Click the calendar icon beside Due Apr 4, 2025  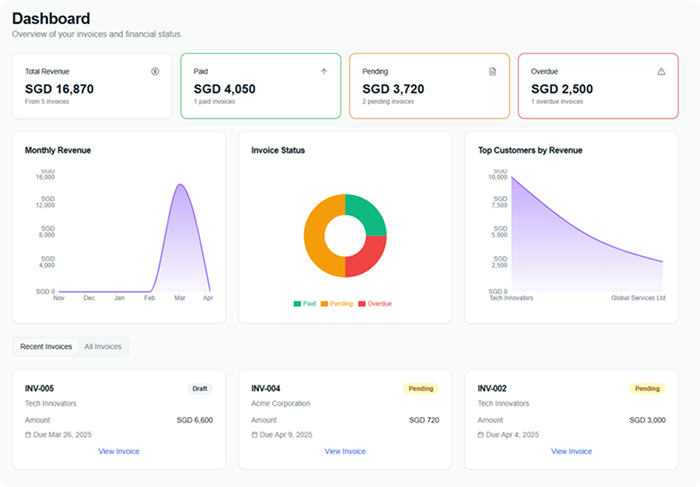pos(481,436)
